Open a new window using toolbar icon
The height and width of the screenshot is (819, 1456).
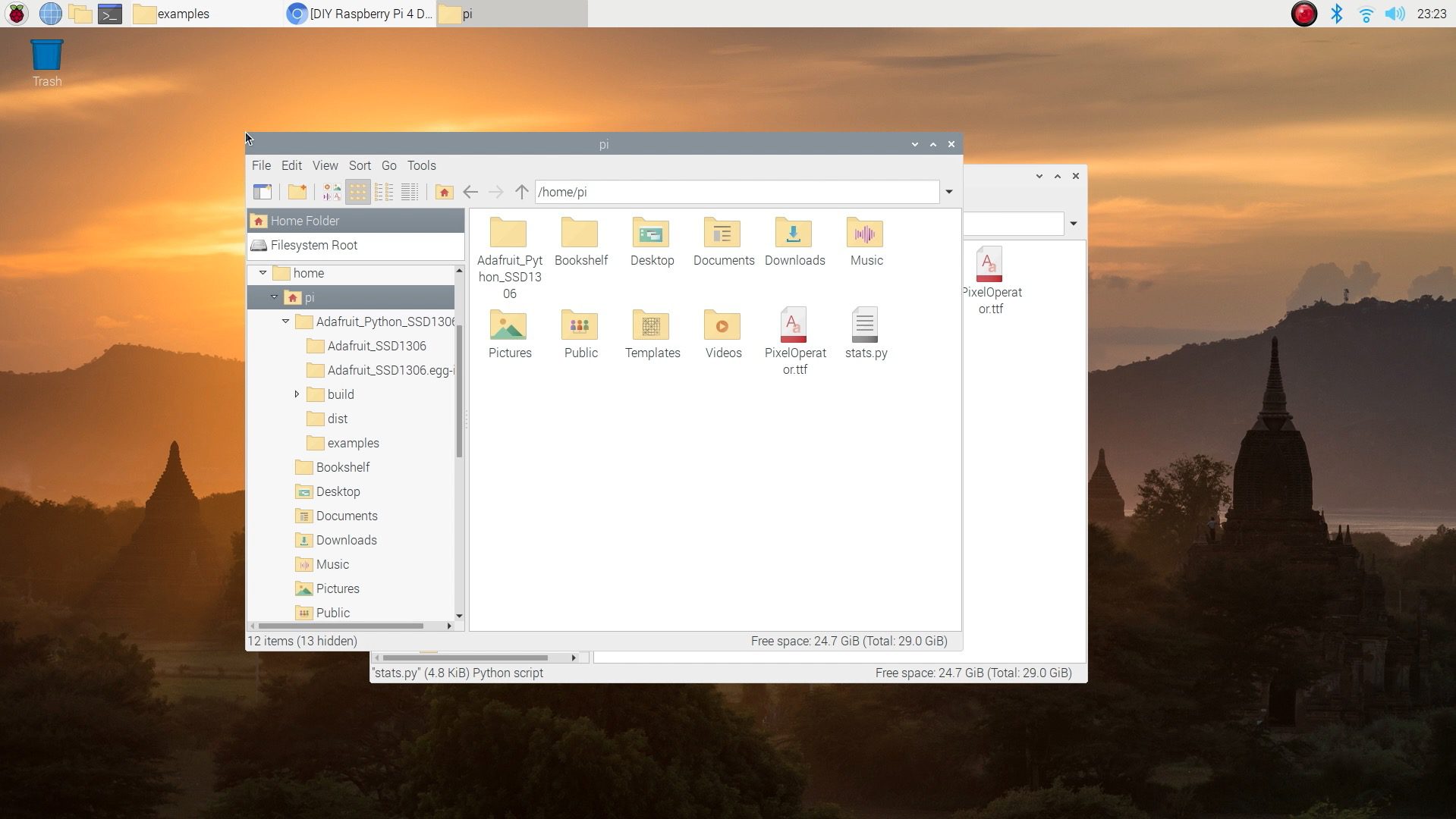tap(263, 192)
